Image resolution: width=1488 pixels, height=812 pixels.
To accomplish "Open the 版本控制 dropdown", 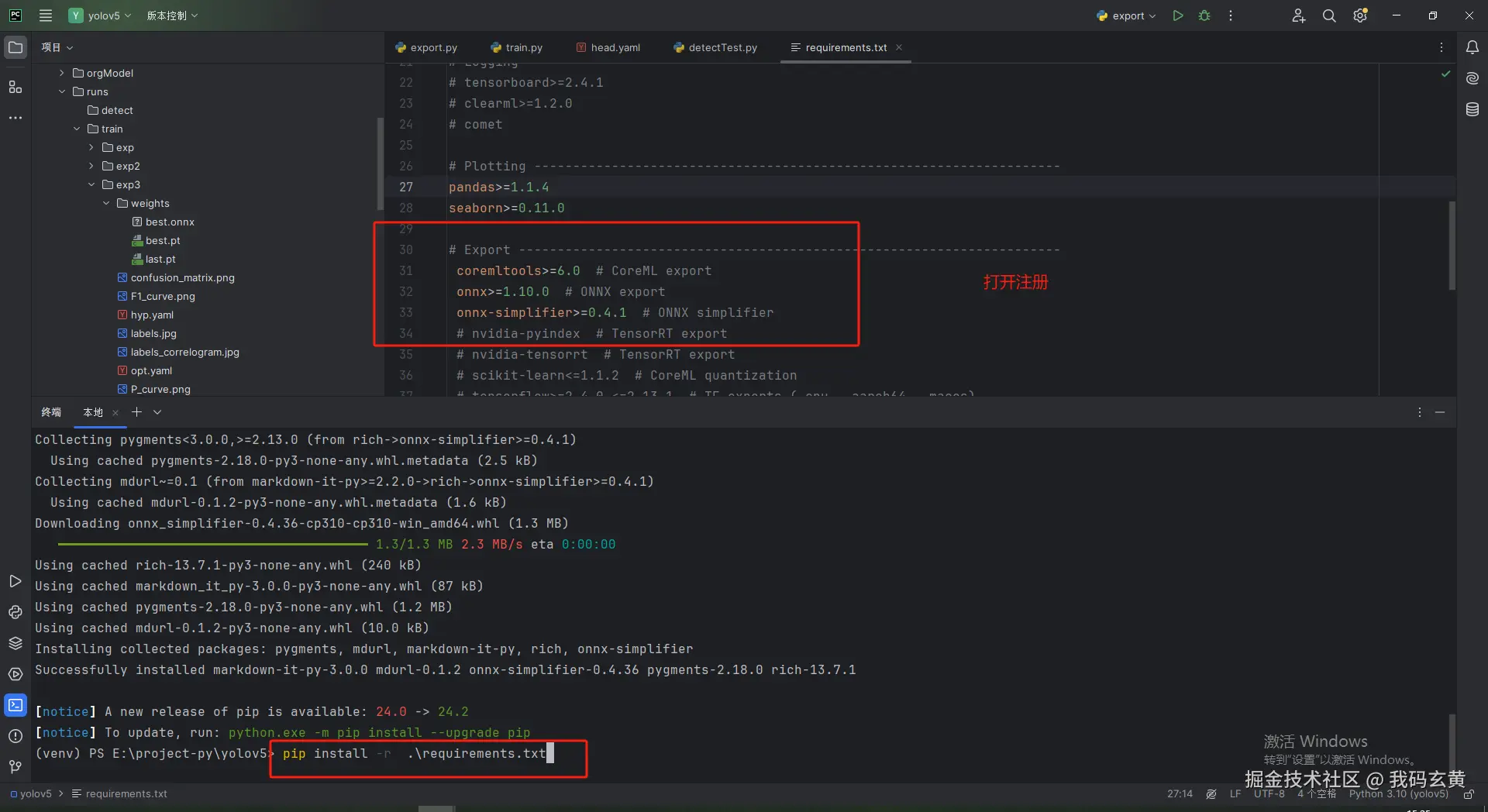I will [172, 15].
